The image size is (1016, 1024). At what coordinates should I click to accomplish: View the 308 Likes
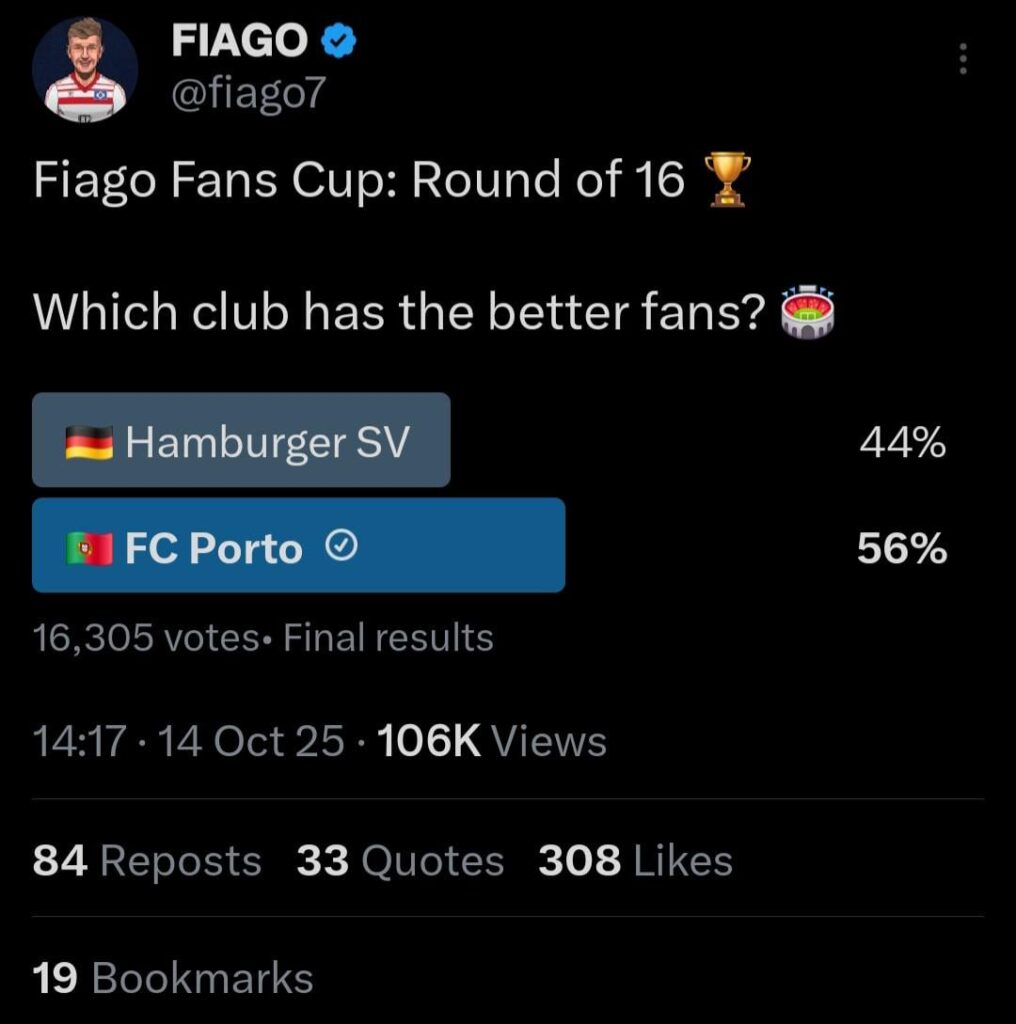(x=635, y=859)
